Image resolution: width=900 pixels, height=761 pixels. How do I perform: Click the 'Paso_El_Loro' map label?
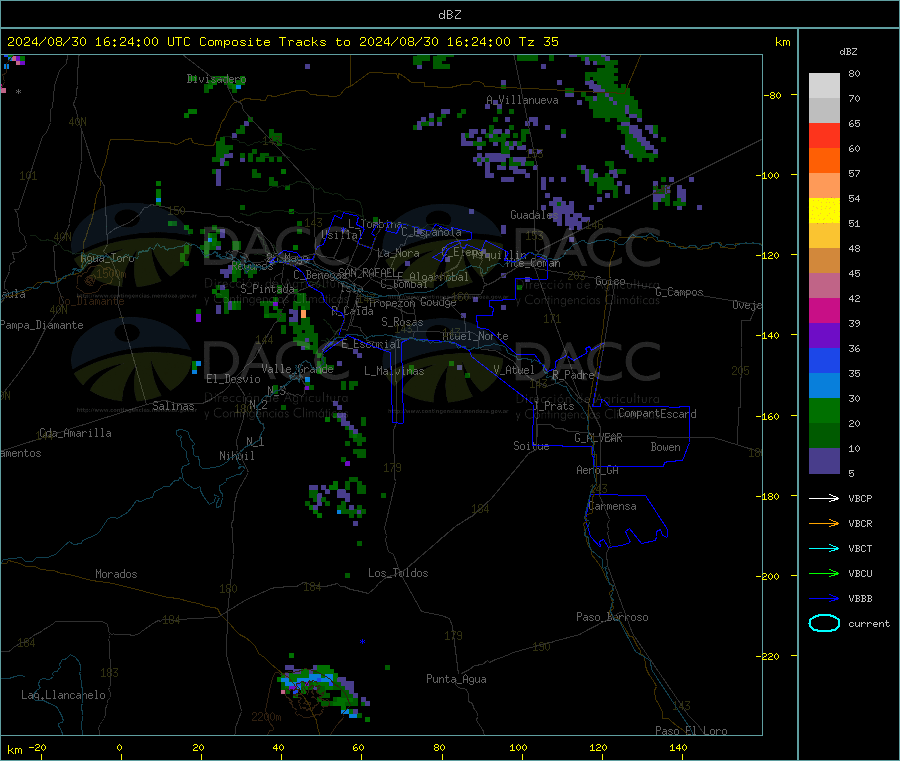pos(691,731)
